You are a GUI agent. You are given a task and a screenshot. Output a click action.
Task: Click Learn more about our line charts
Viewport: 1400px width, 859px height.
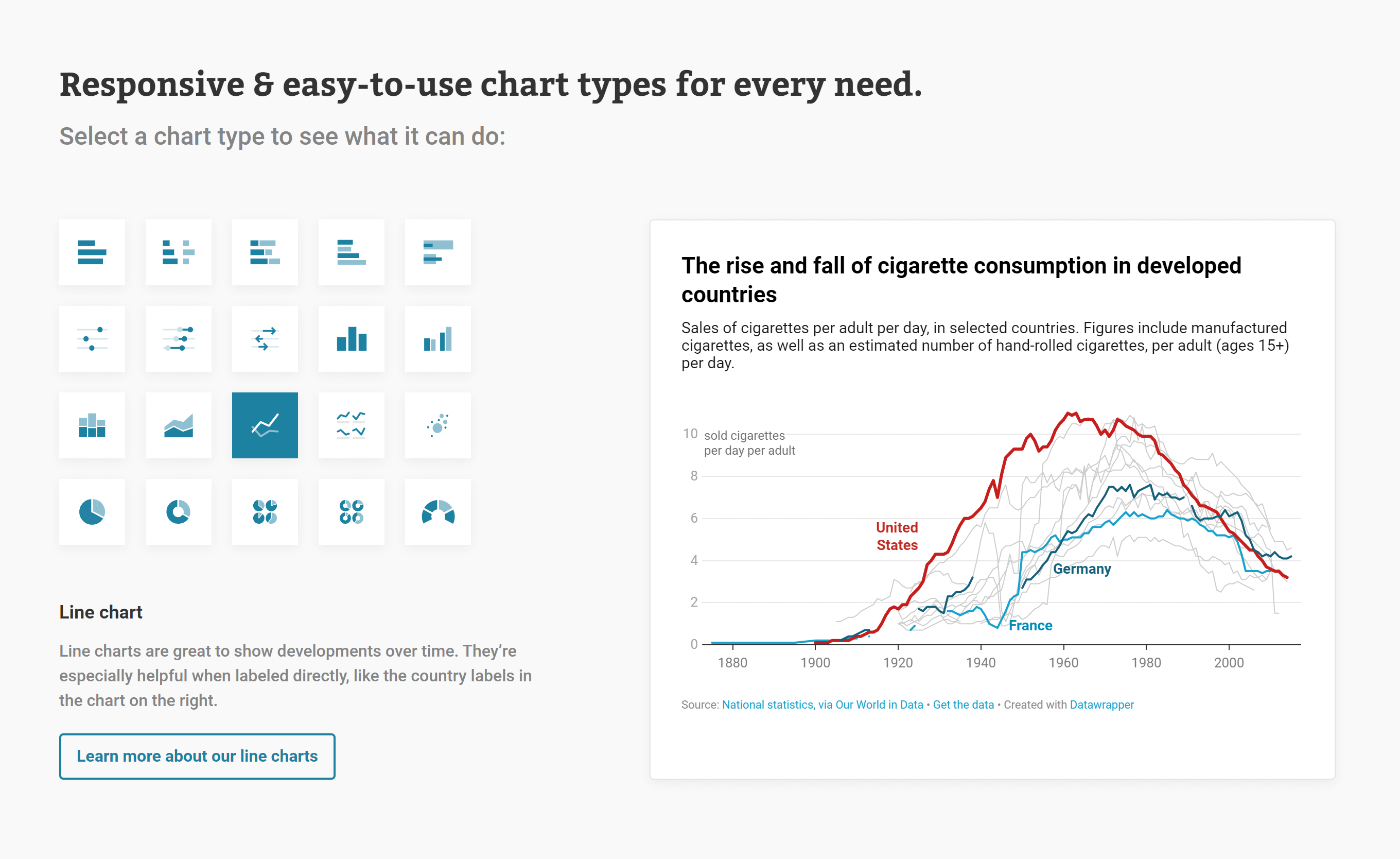click(198, 756)
